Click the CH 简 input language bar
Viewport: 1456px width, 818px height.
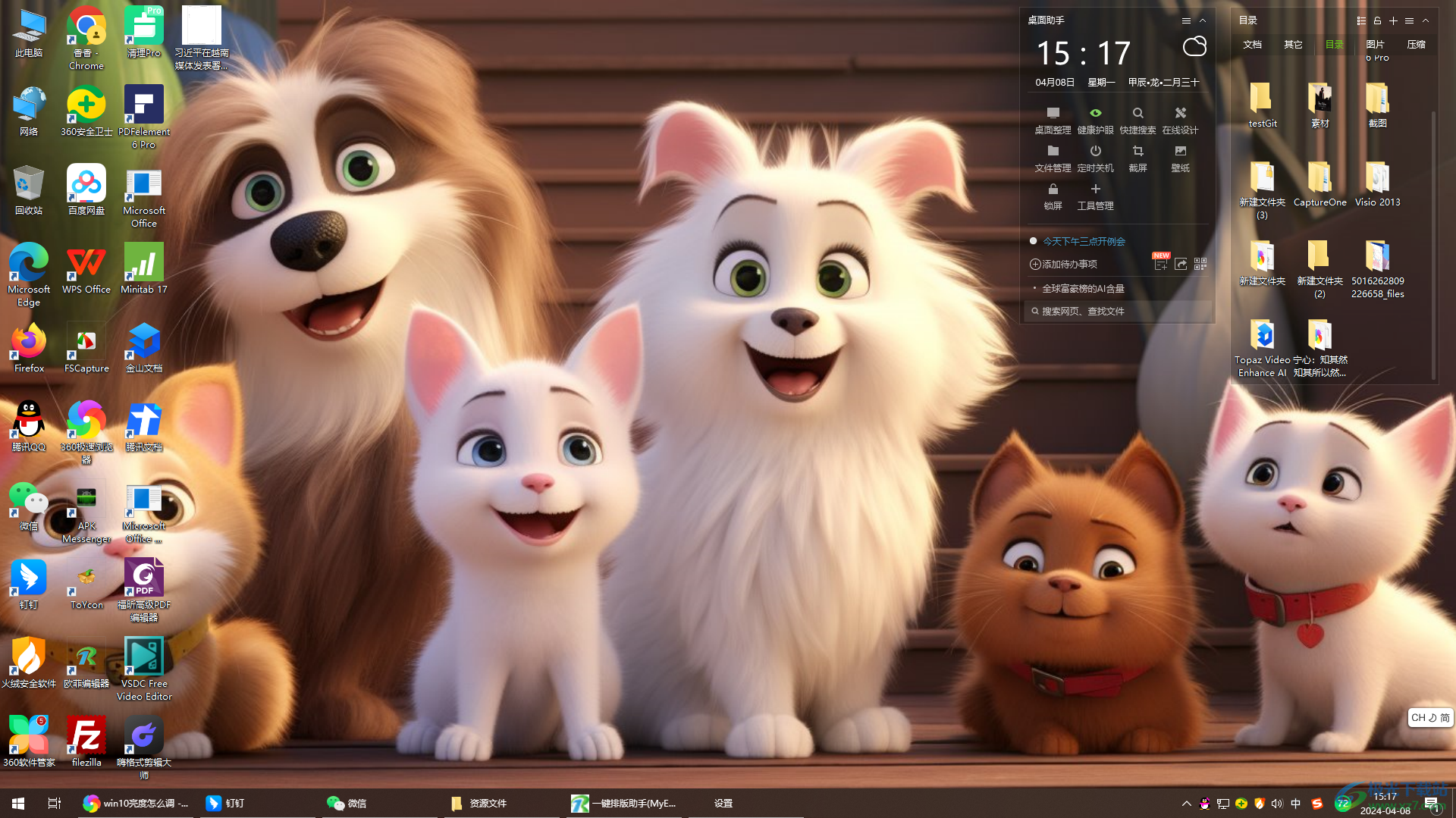pyautogui.click(x=1430, y=718)
